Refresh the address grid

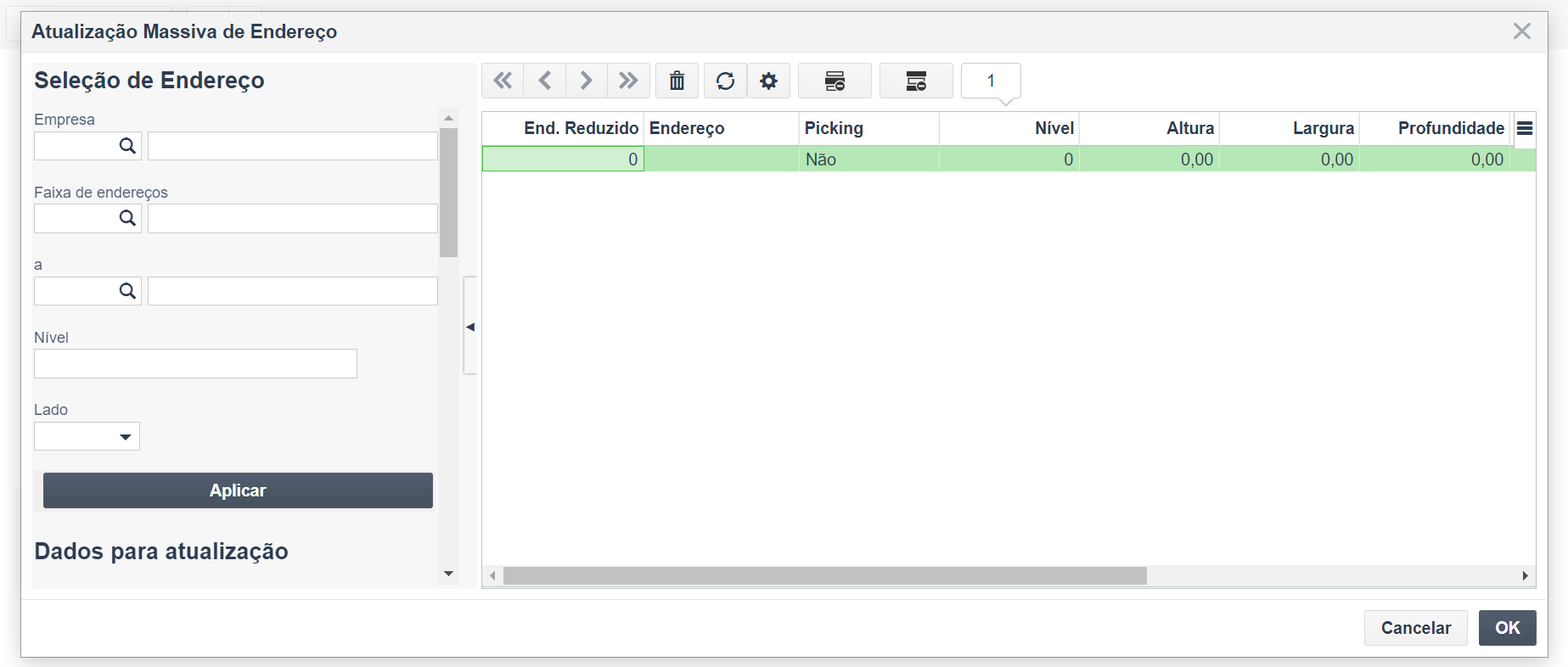click(x=725, y=81)
